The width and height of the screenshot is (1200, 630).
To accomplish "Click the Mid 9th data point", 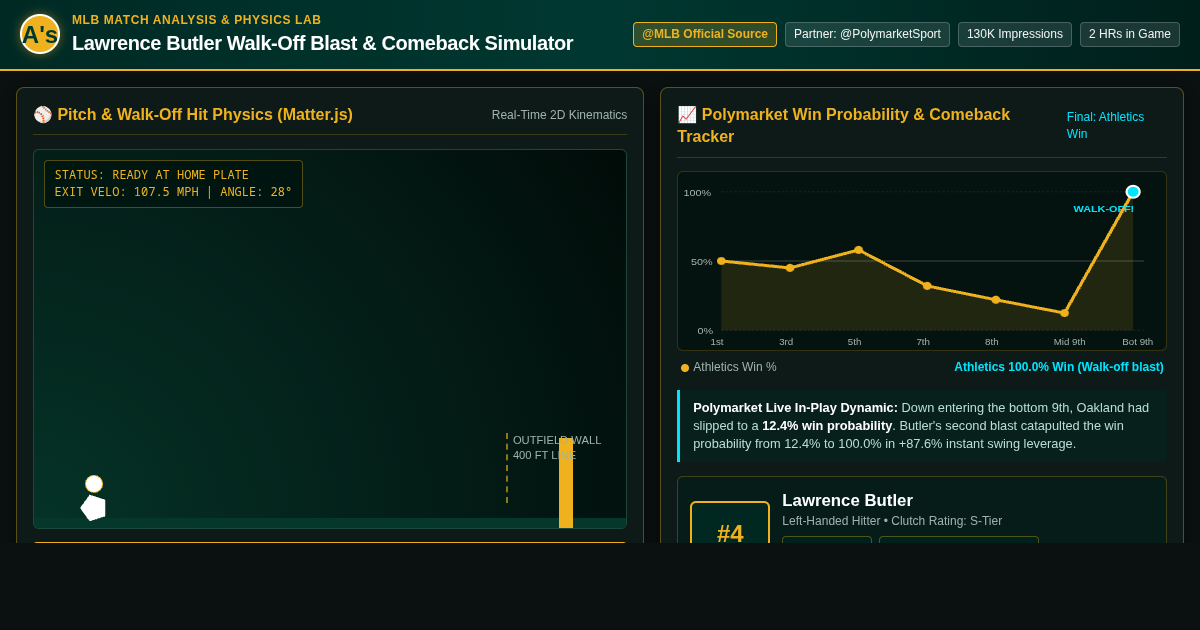I will pos(1064,313).
